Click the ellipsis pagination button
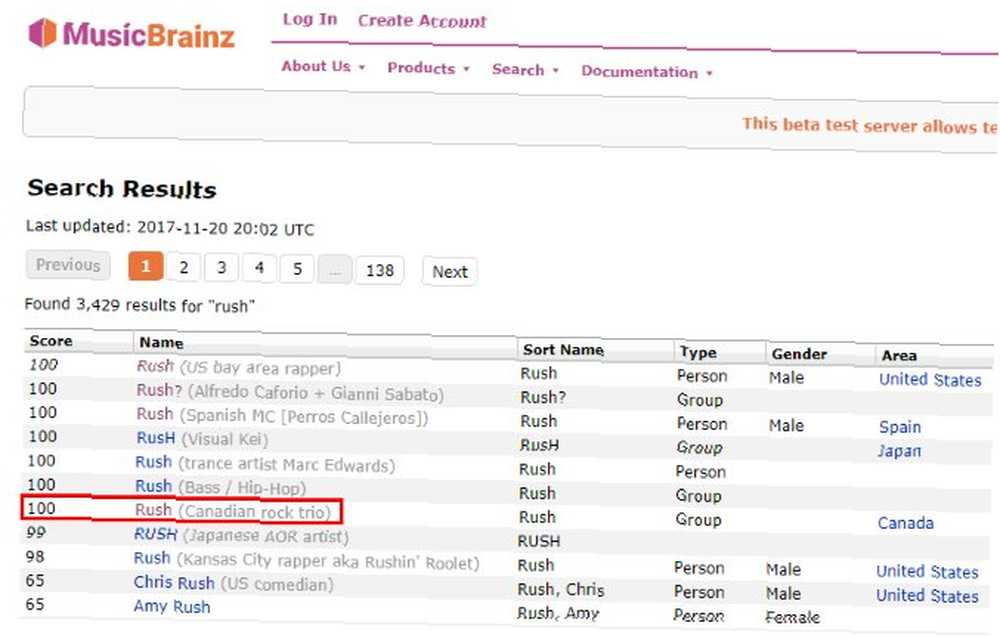This screenshot has height=638, width=1000. coord(335,270)
